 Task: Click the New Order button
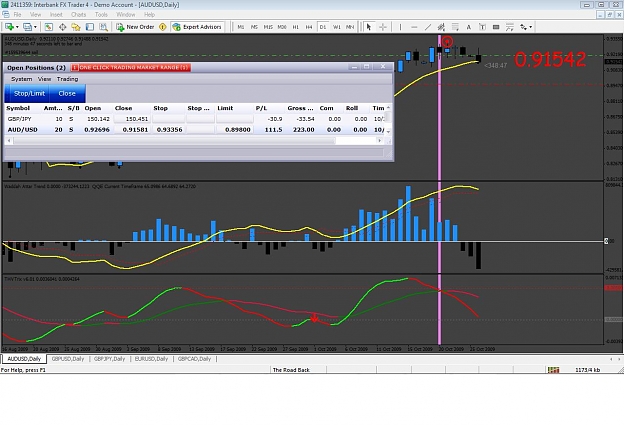135,27
